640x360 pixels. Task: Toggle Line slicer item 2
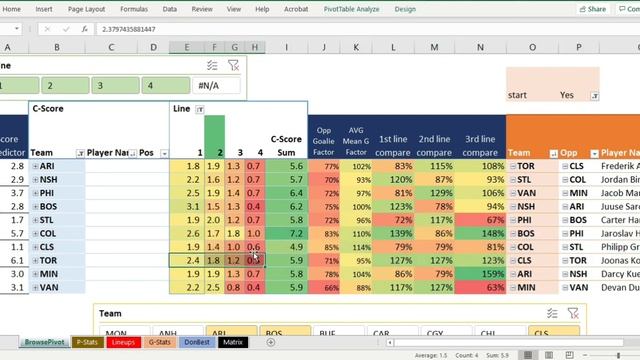[65, 86]
